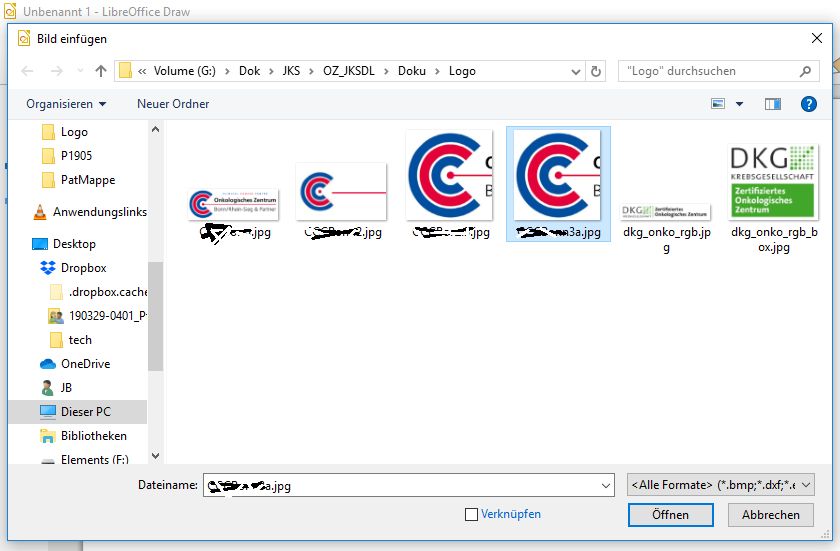Open OneDrive in the sidebar
840x551 pixels.
point(75,364)
